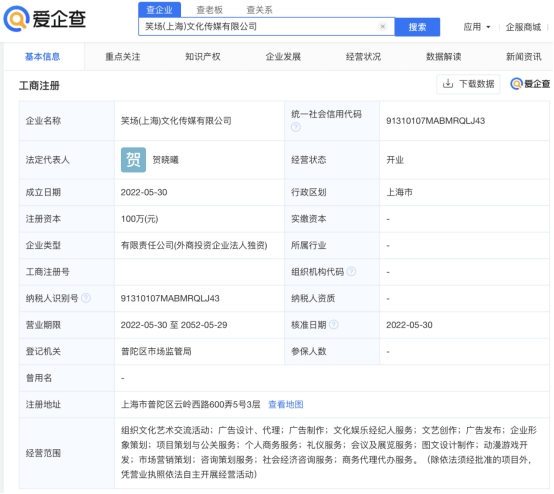The height and width of the screenshot is (494, 554).
Task: Click the address 上海市普陀区云岭西路600弄5号3层
Action: click(190, 404)
